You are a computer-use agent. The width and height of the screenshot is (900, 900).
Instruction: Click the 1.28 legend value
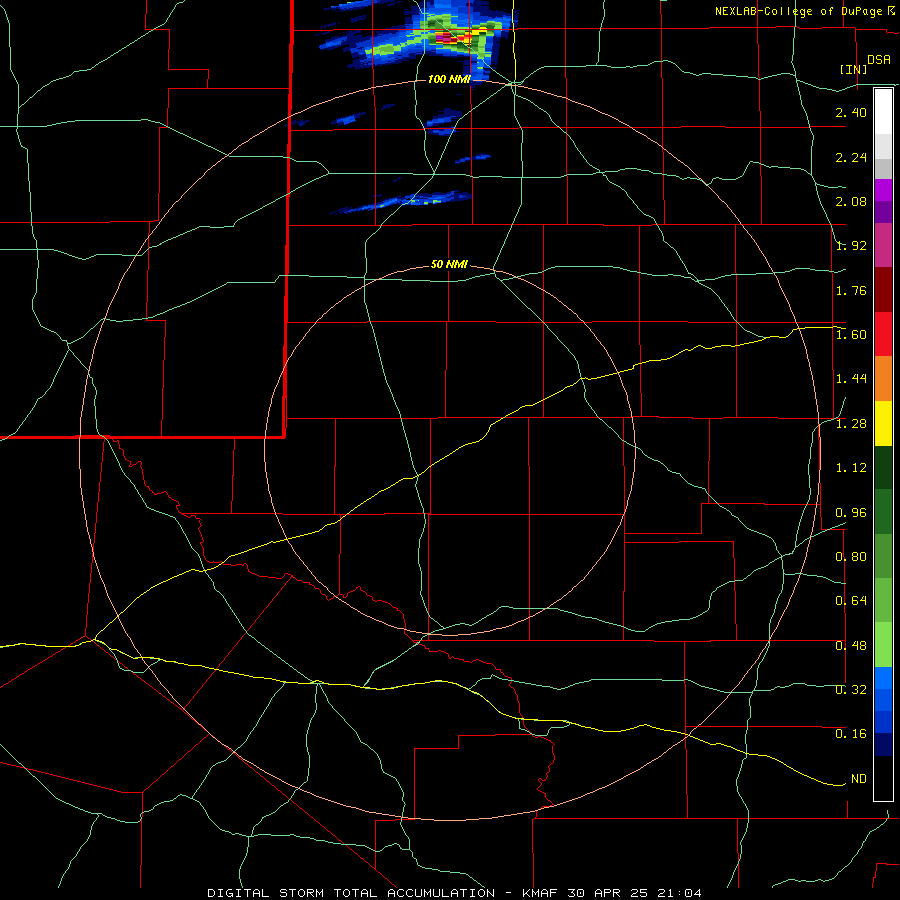point(851,424)
